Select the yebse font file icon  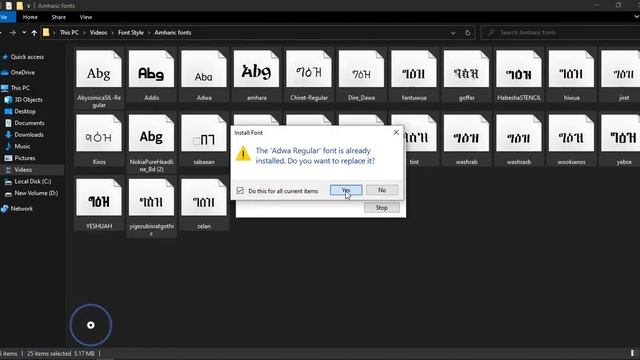click(x=620, y=133)
